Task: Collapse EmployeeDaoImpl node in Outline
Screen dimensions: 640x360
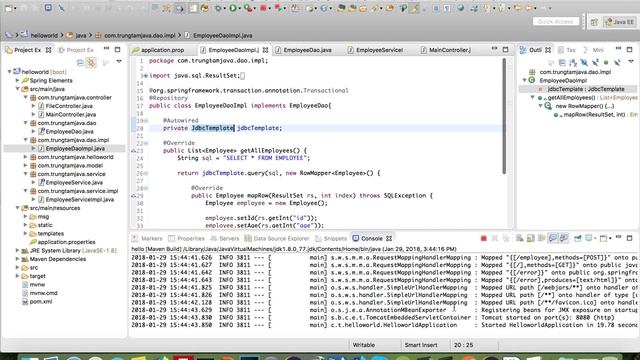Action: tap(525, 80)
